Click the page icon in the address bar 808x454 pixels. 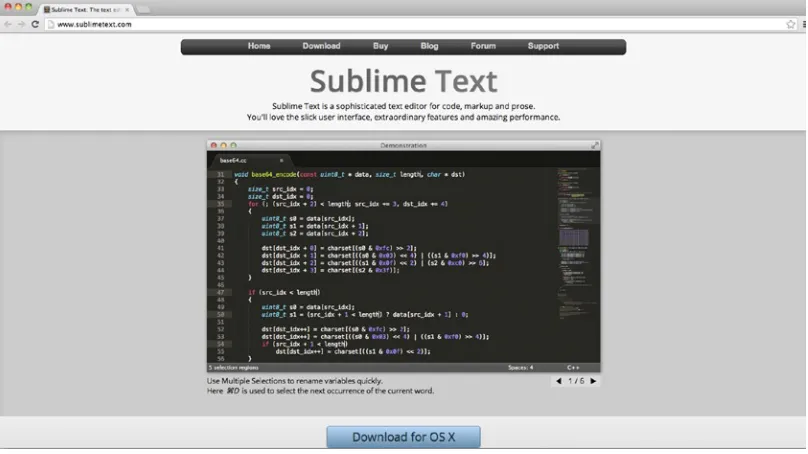click(50, 24)
